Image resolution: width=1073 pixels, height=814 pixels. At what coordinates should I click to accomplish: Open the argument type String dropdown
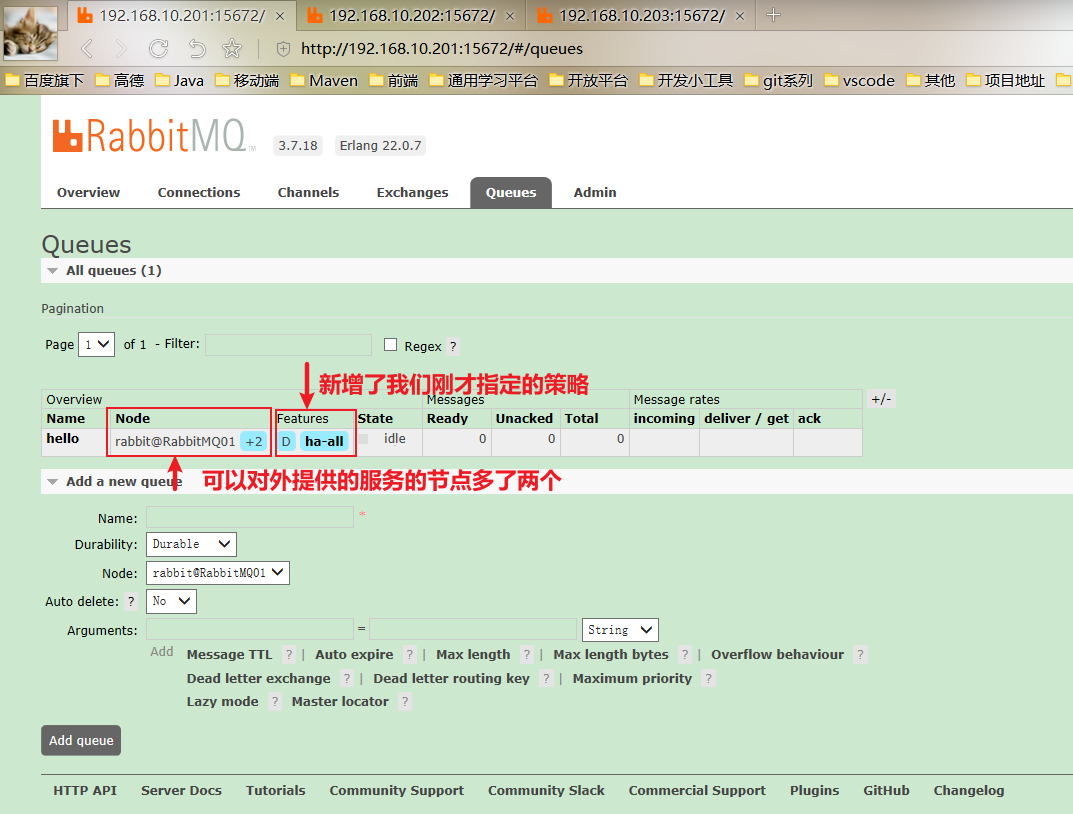[620, 630]
